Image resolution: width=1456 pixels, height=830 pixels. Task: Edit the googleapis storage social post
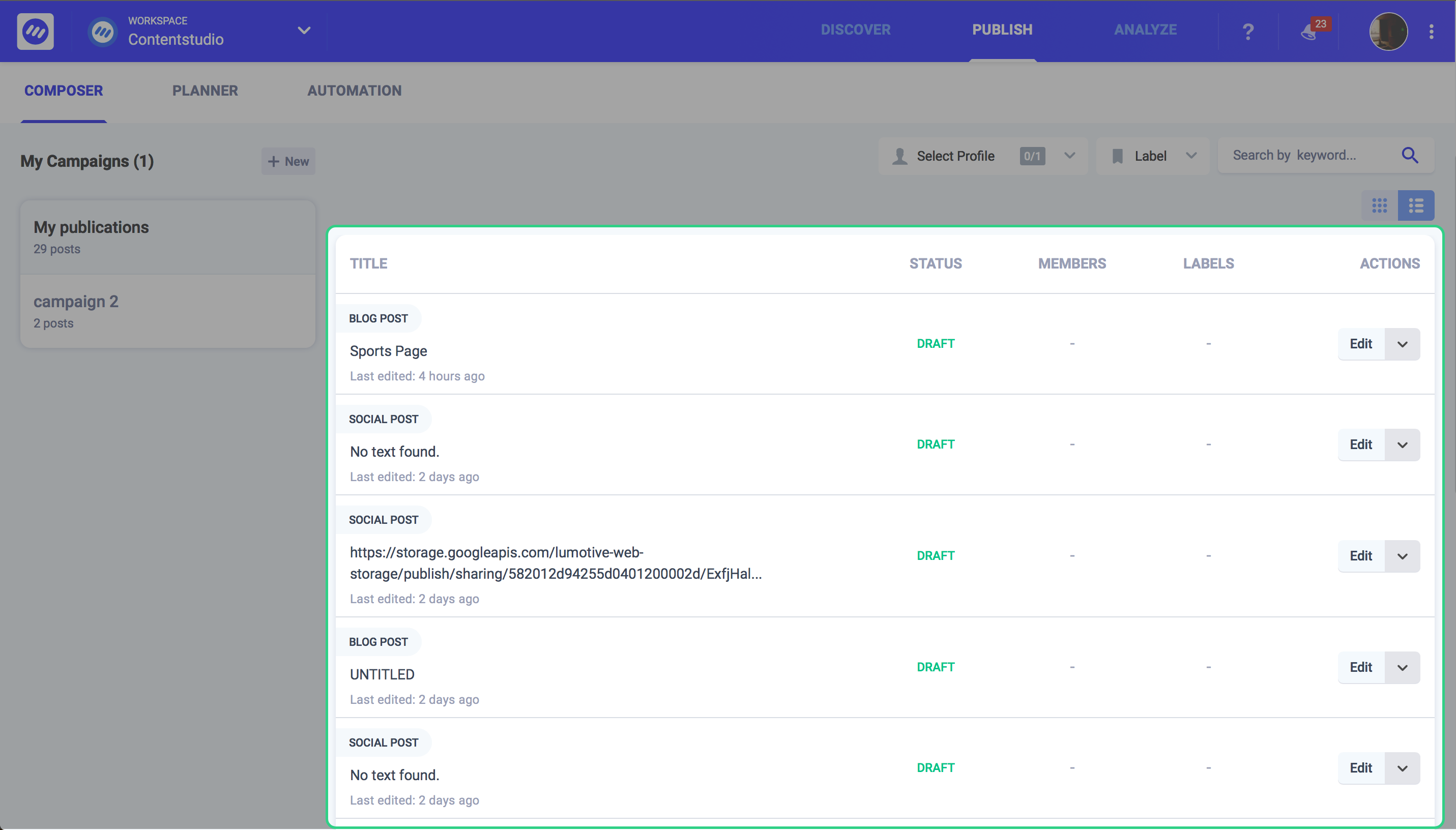pyautogui.click(x=1361, y=556)
